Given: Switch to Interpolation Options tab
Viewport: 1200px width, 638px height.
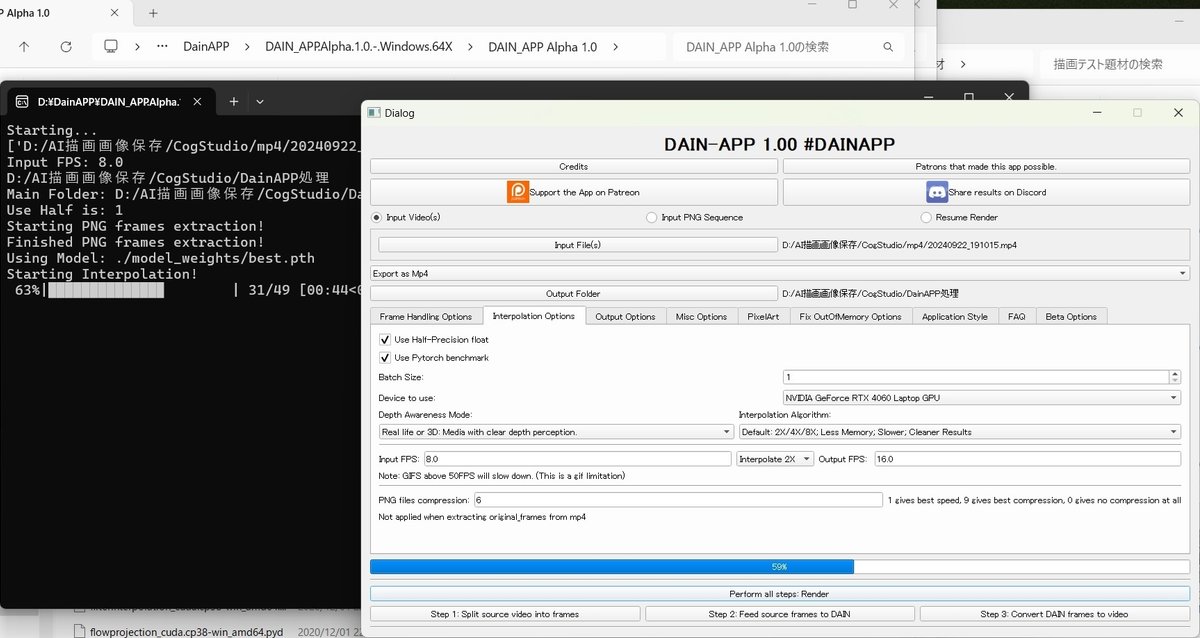Looking at the screenshot, I should pos(534,315).
